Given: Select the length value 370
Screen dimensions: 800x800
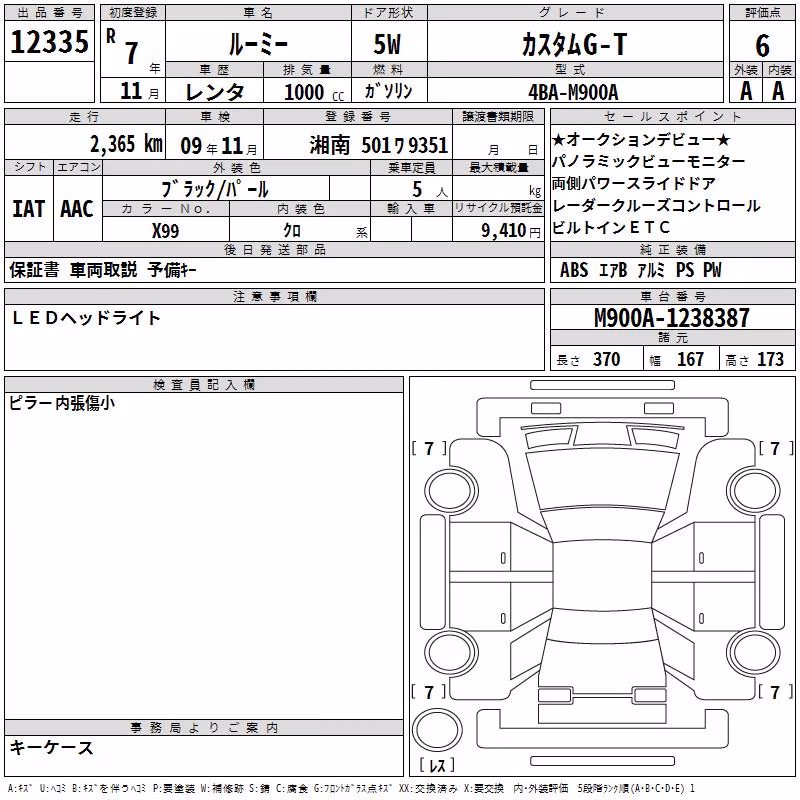Looking at the screenshot, I should (606, 359).
